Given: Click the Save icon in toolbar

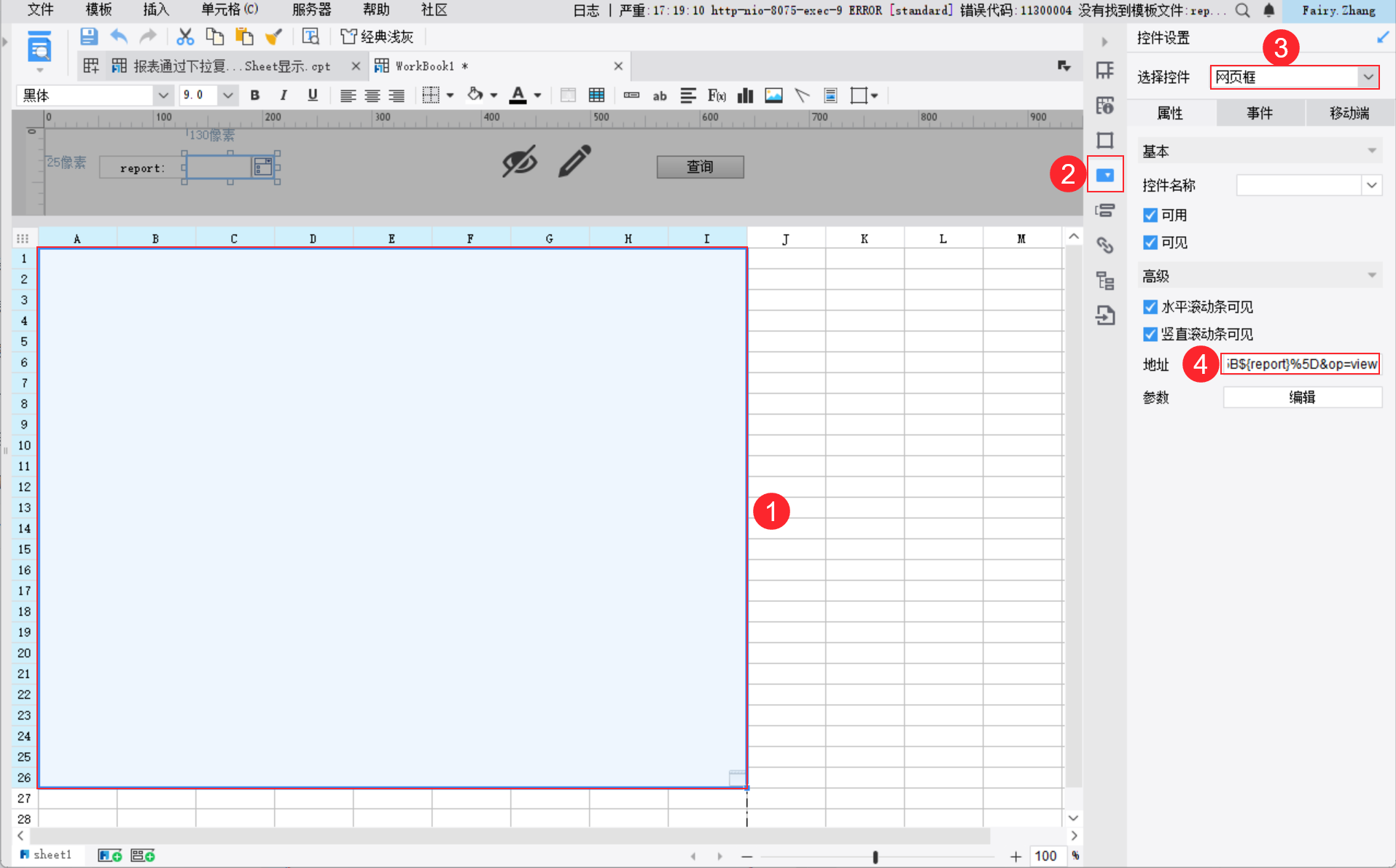Looking at the screenshot, I should coord(88,36).
